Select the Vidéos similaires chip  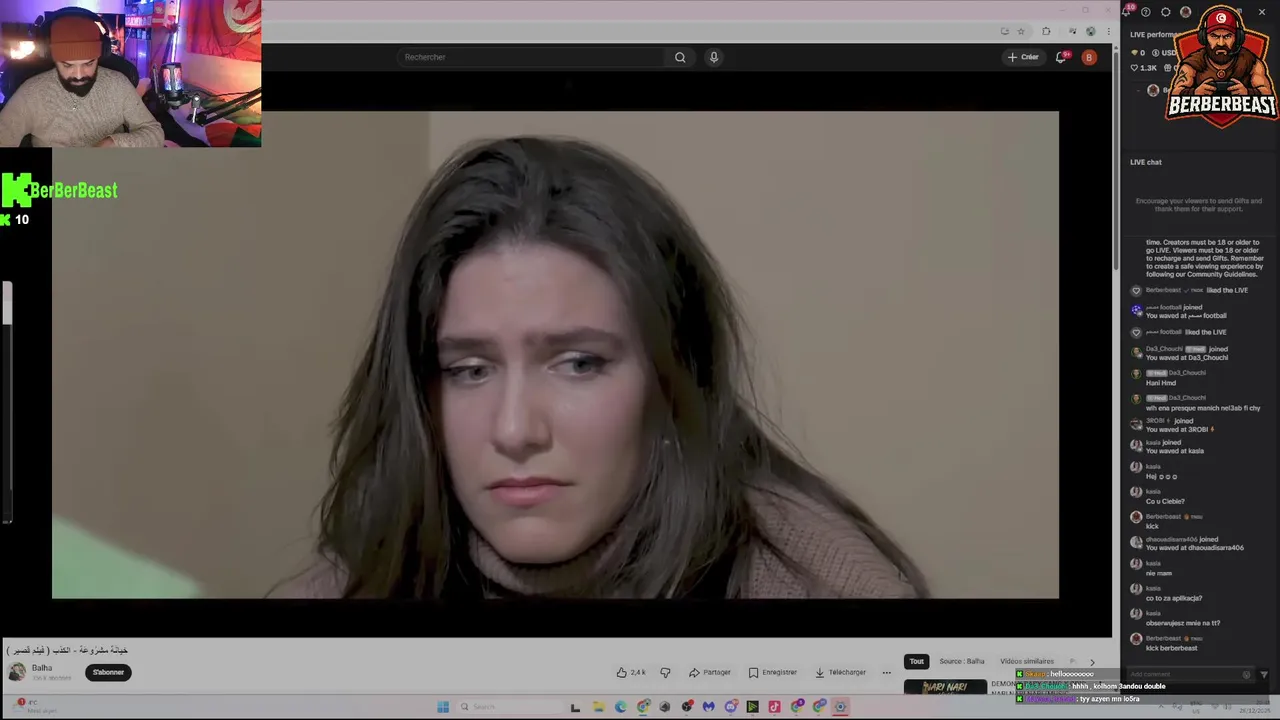1027,661
